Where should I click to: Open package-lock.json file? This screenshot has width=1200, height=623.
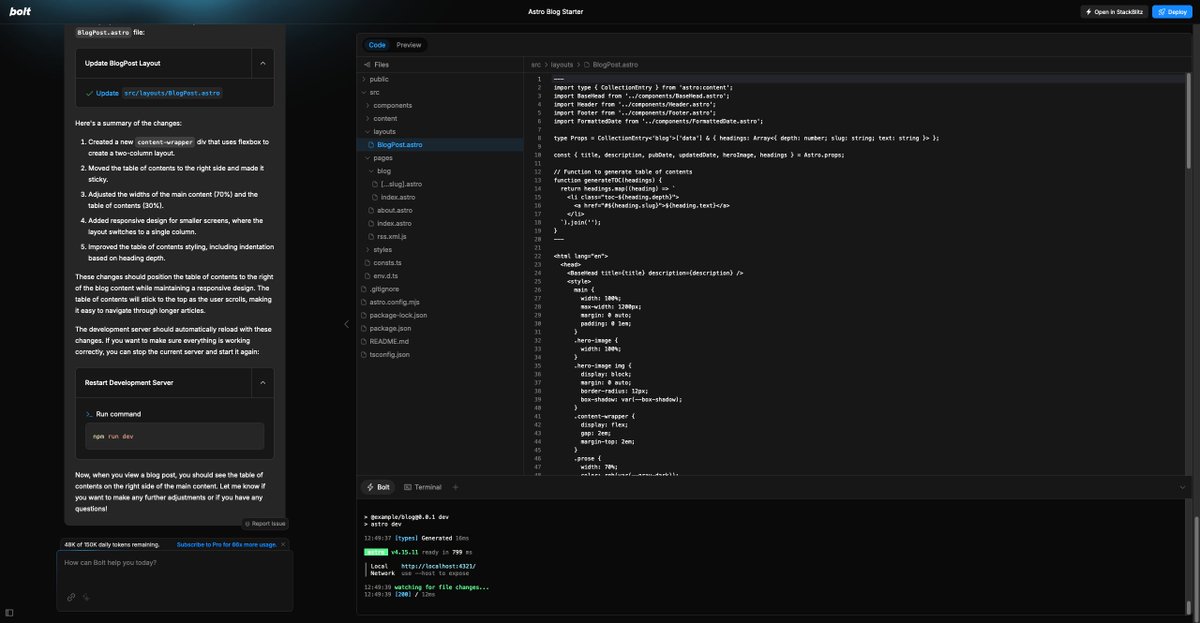(x=441, y=315)
